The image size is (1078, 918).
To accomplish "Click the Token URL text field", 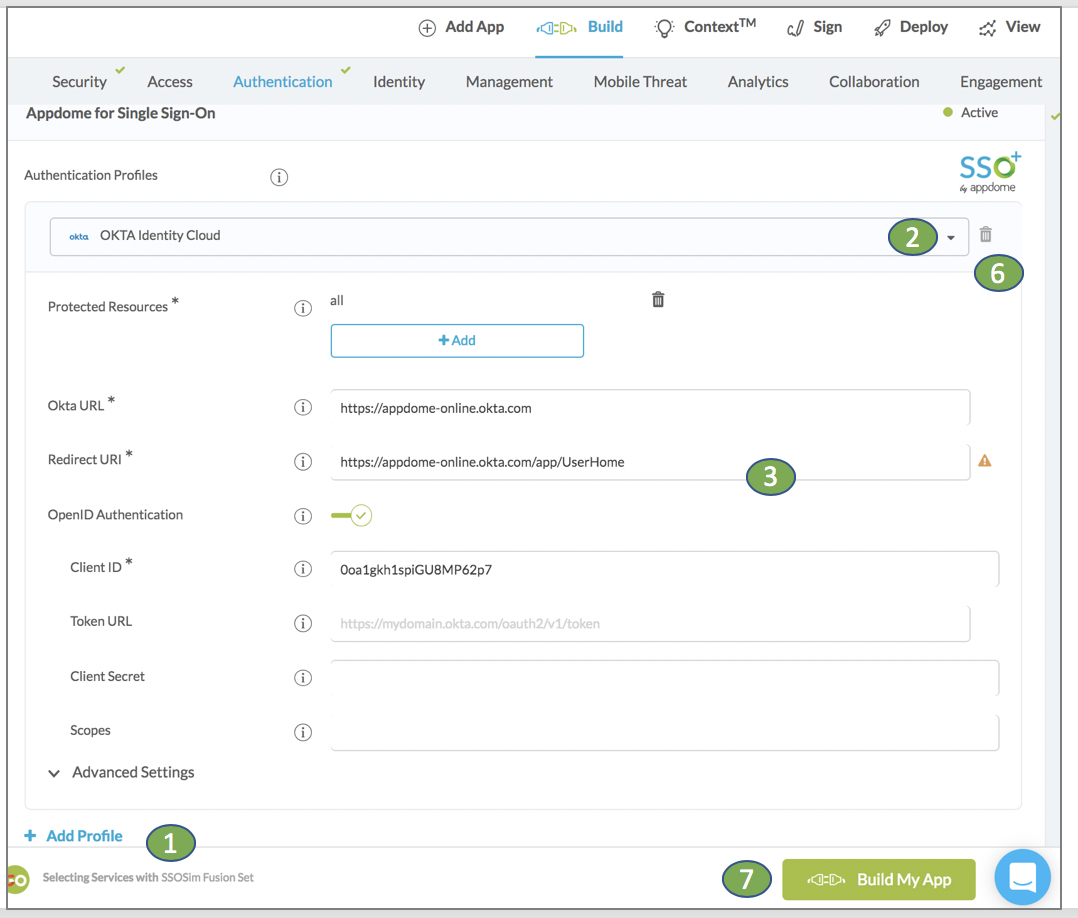I will click(650, 623).
